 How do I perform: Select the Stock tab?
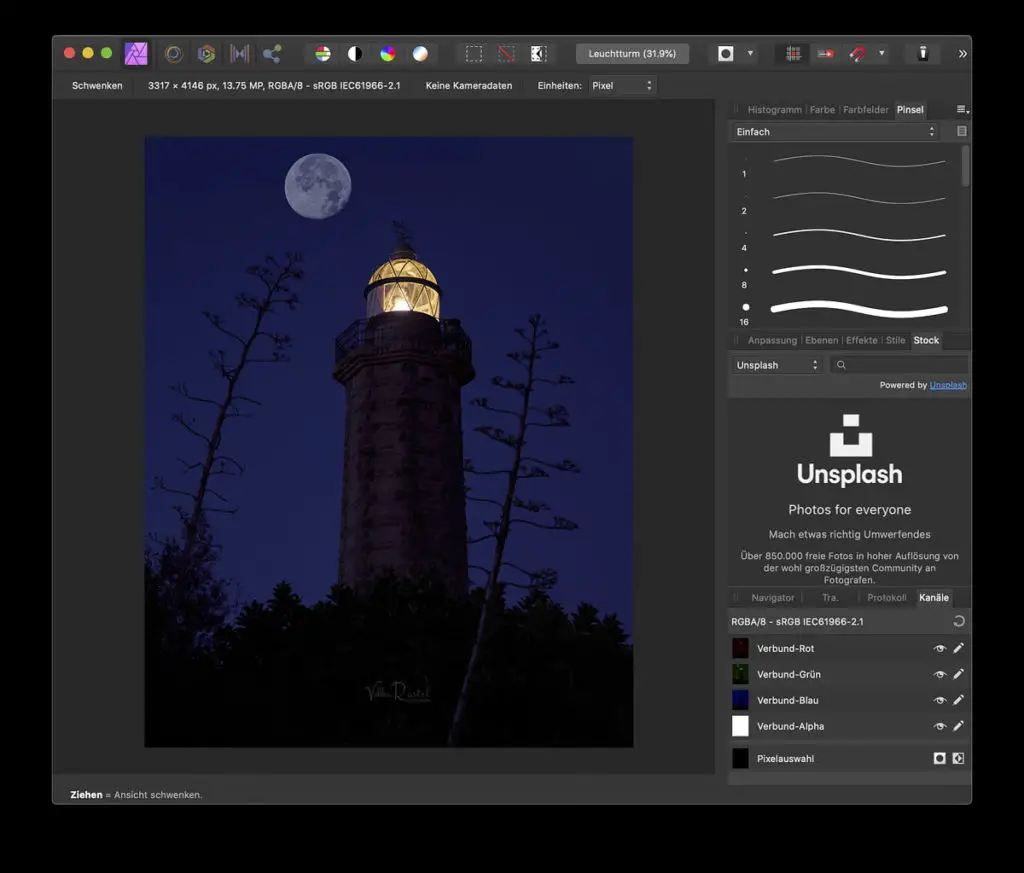point(926,340)
